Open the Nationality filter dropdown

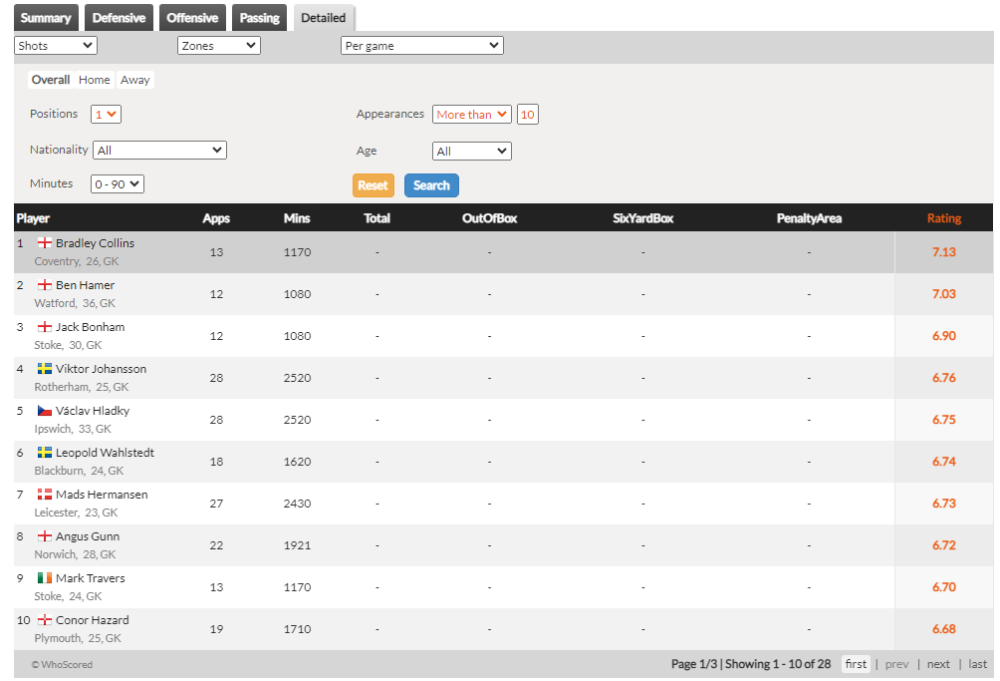[160, 150]
